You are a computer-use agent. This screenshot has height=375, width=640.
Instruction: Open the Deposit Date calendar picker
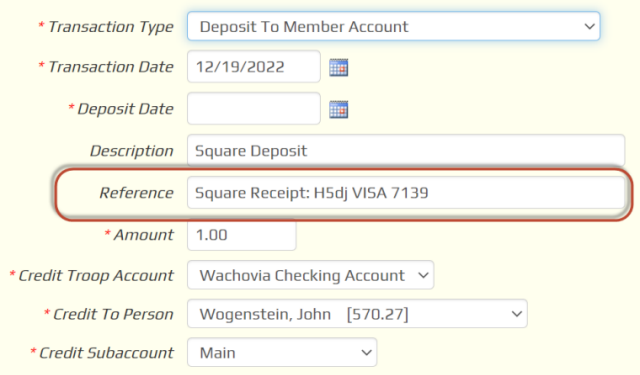(338, 109)
